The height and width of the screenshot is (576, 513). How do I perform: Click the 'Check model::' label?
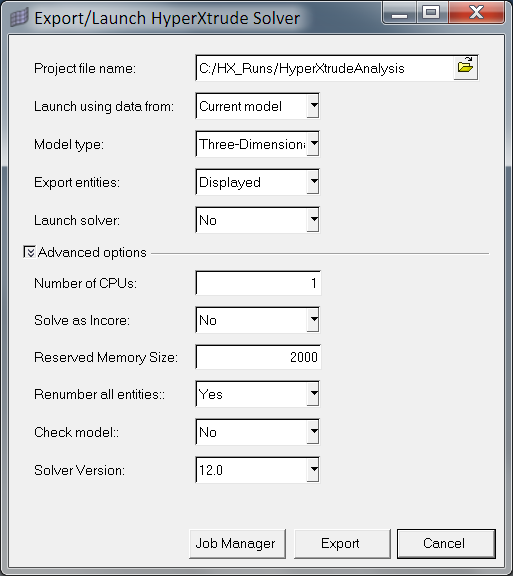tap(76, 432)
